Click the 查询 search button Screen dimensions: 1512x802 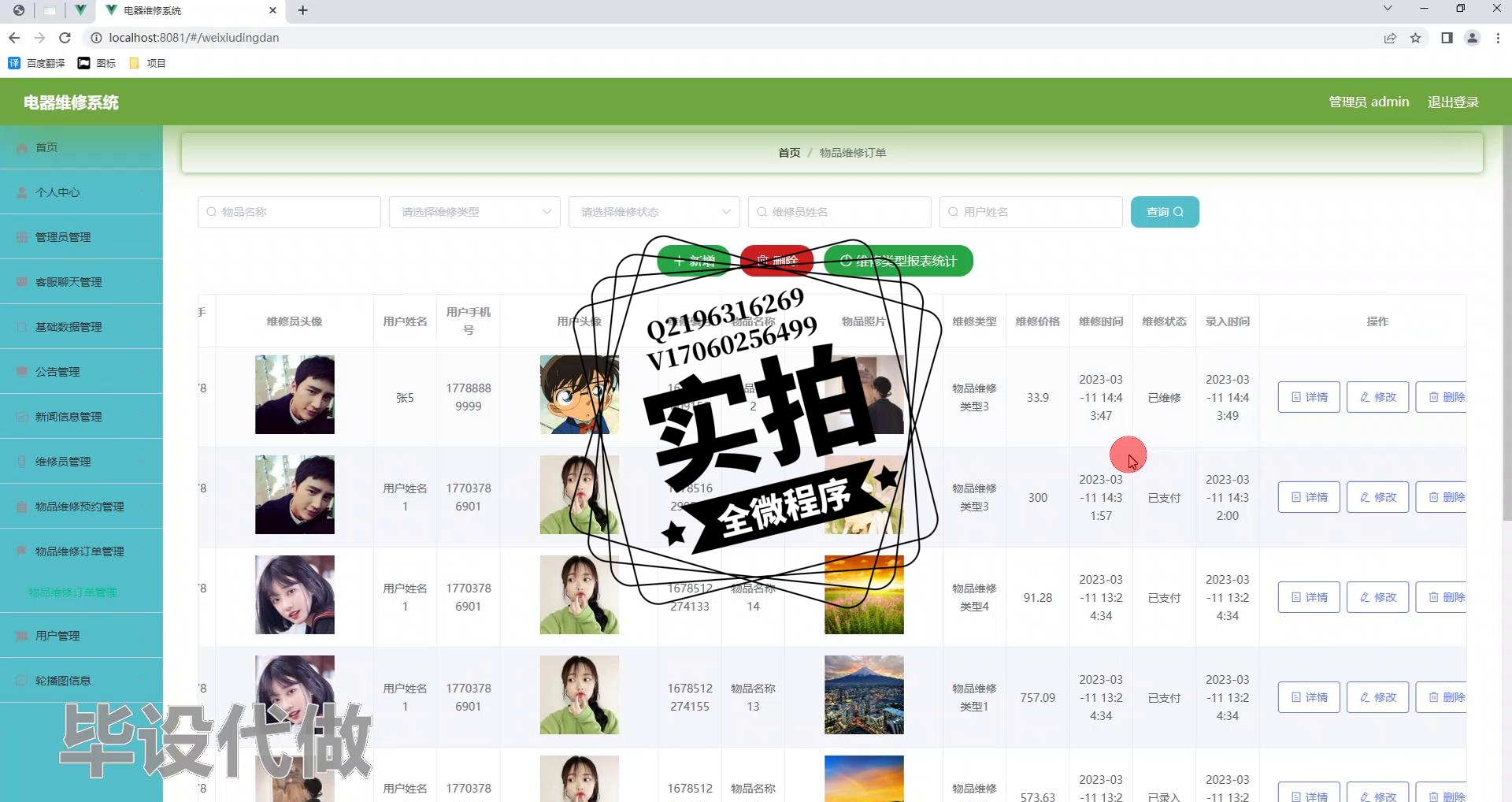point(1165,212)
